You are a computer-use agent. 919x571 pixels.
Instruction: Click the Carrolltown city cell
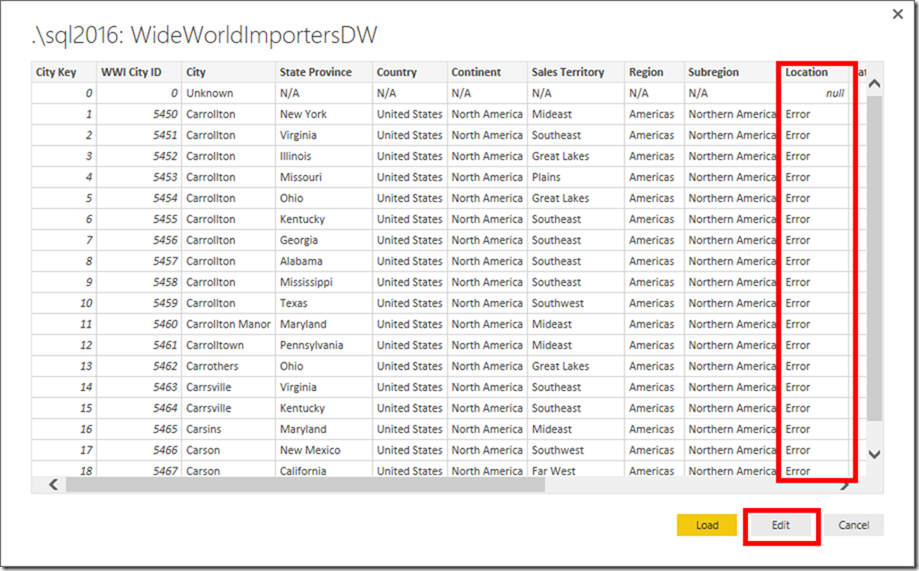tap(228, 345)
